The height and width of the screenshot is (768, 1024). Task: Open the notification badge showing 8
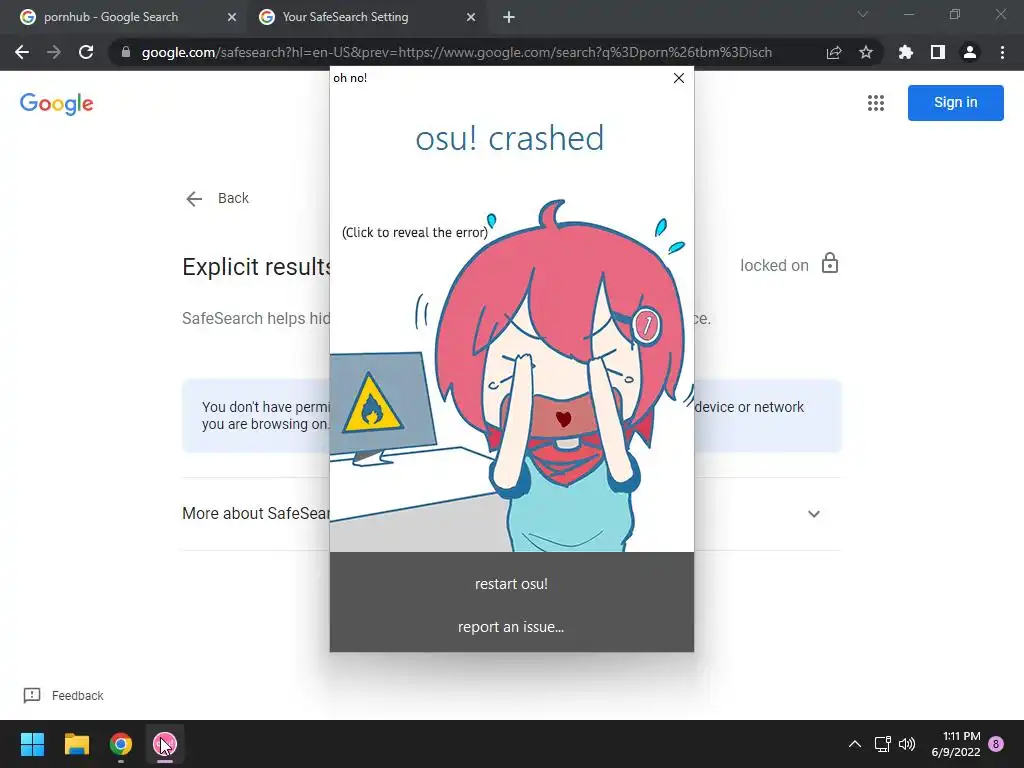pyautogui.click(x=996, y=744)
